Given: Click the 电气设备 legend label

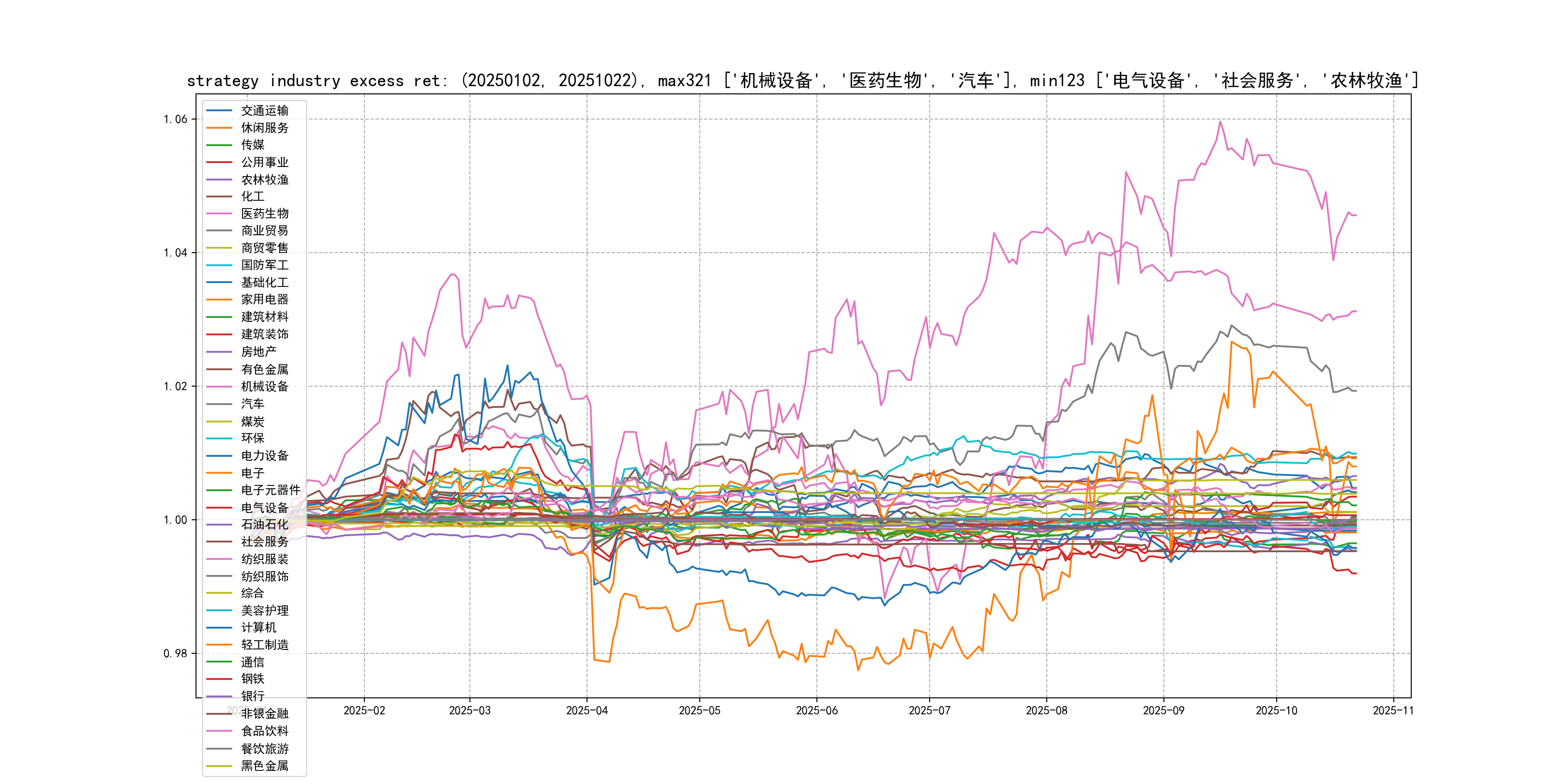Looking at the screenshot, I should click(x=264, y=508).
